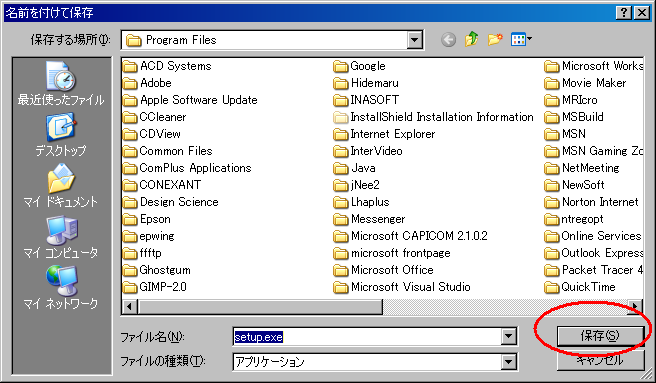Select the Microsoft Works folder
Viewport: 656px width, 383px height.
click(x=594, y=66)
